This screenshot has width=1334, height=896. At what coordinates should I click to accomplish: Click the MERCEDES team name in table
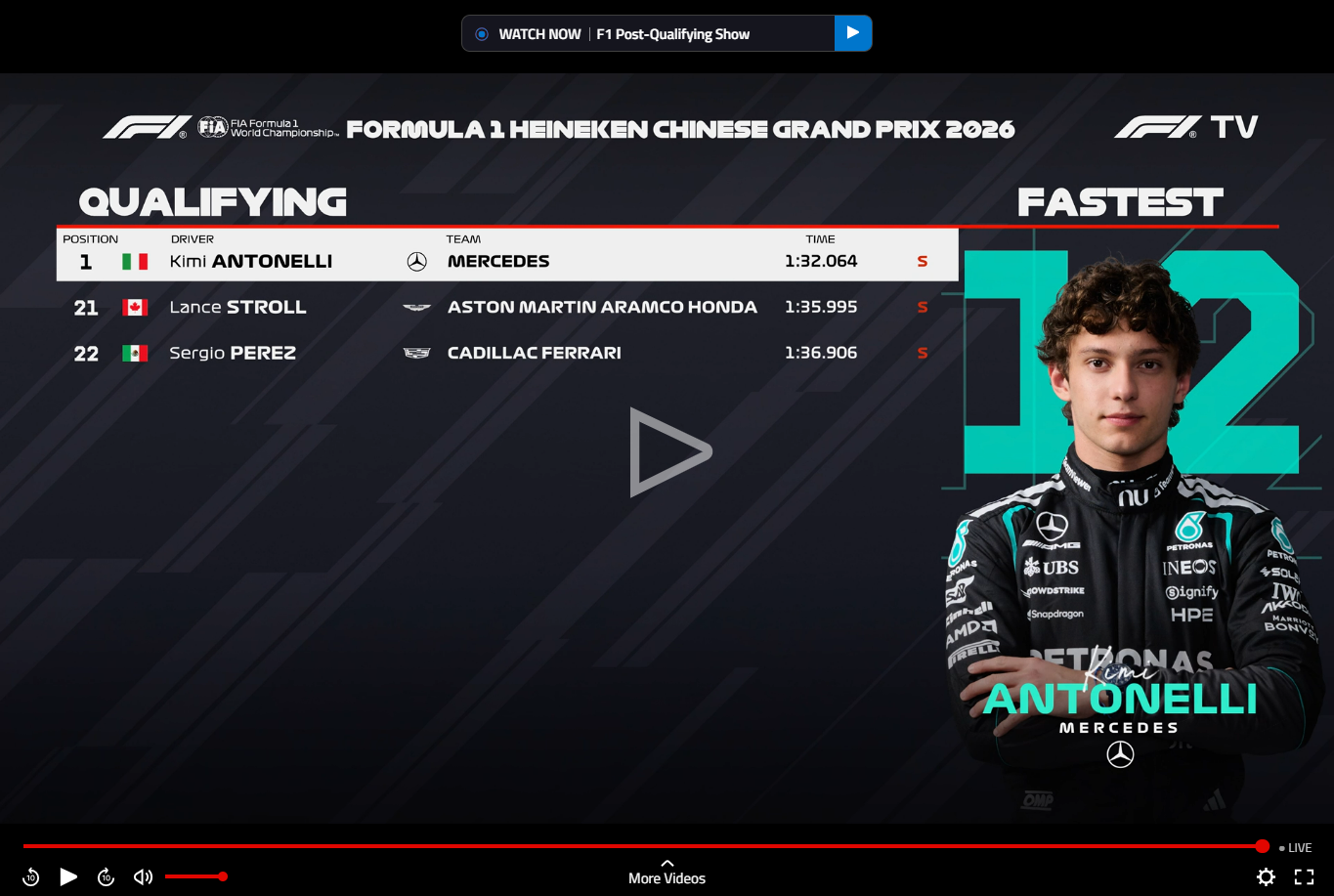pos(498,261)
